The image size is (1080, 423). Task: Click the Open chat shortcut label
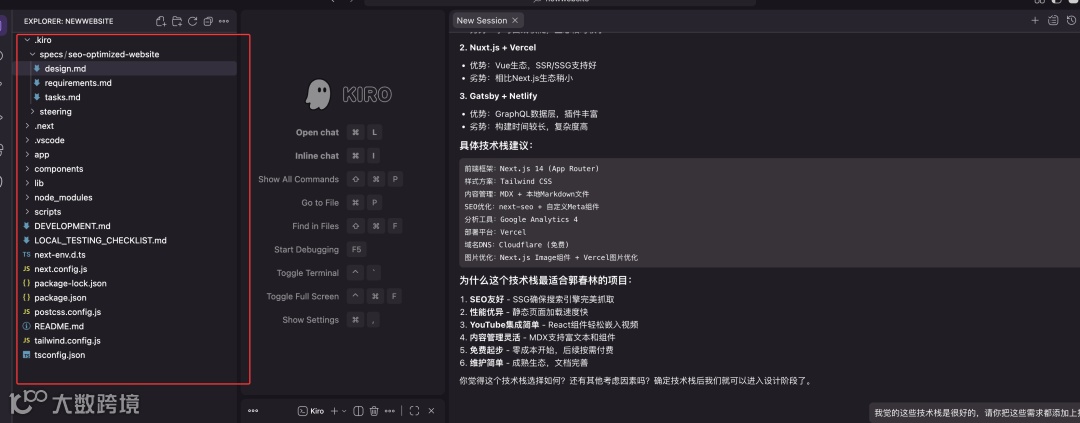317,132
